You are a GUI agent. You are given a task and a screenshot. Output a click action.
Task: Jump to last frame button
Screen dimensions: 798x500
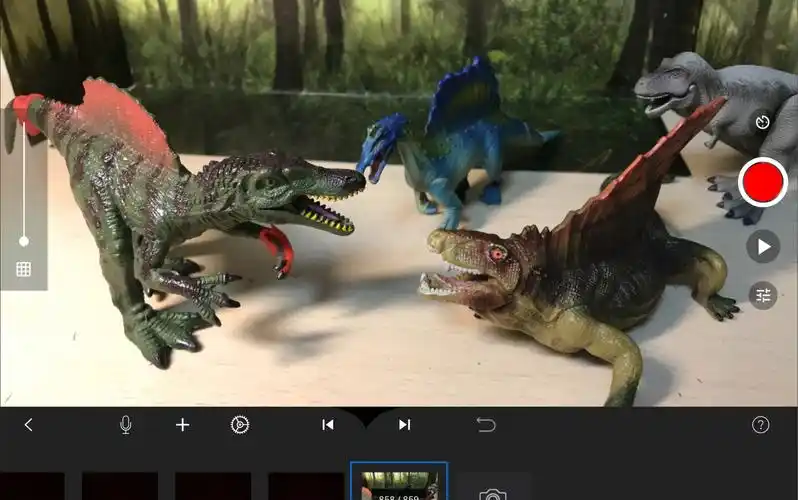tap(404, 425)
